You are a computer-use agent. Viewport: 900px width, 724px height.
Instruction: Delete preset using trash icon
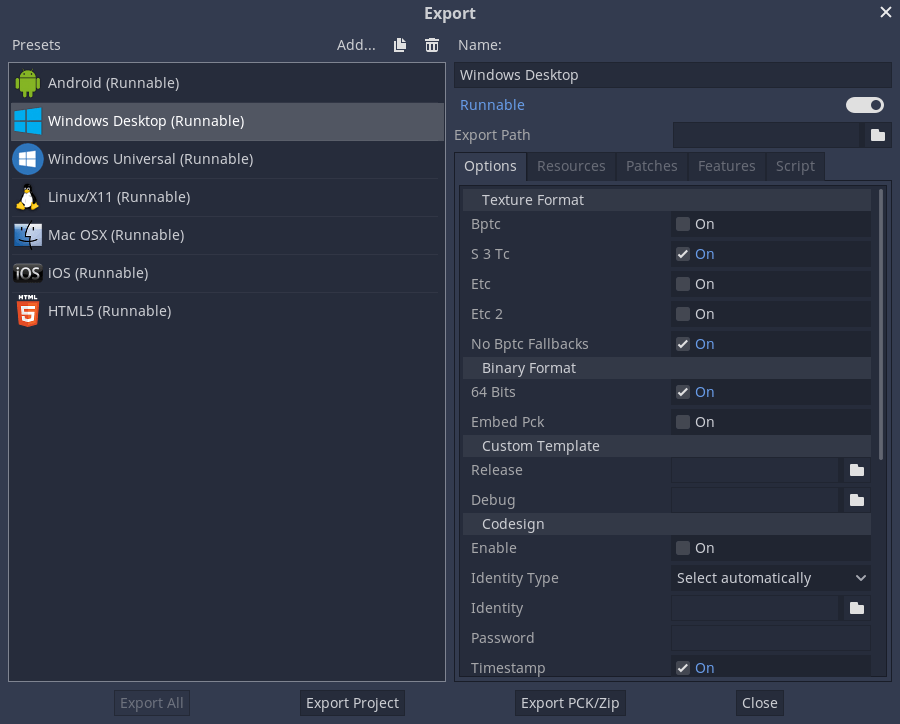coord(432,45)
